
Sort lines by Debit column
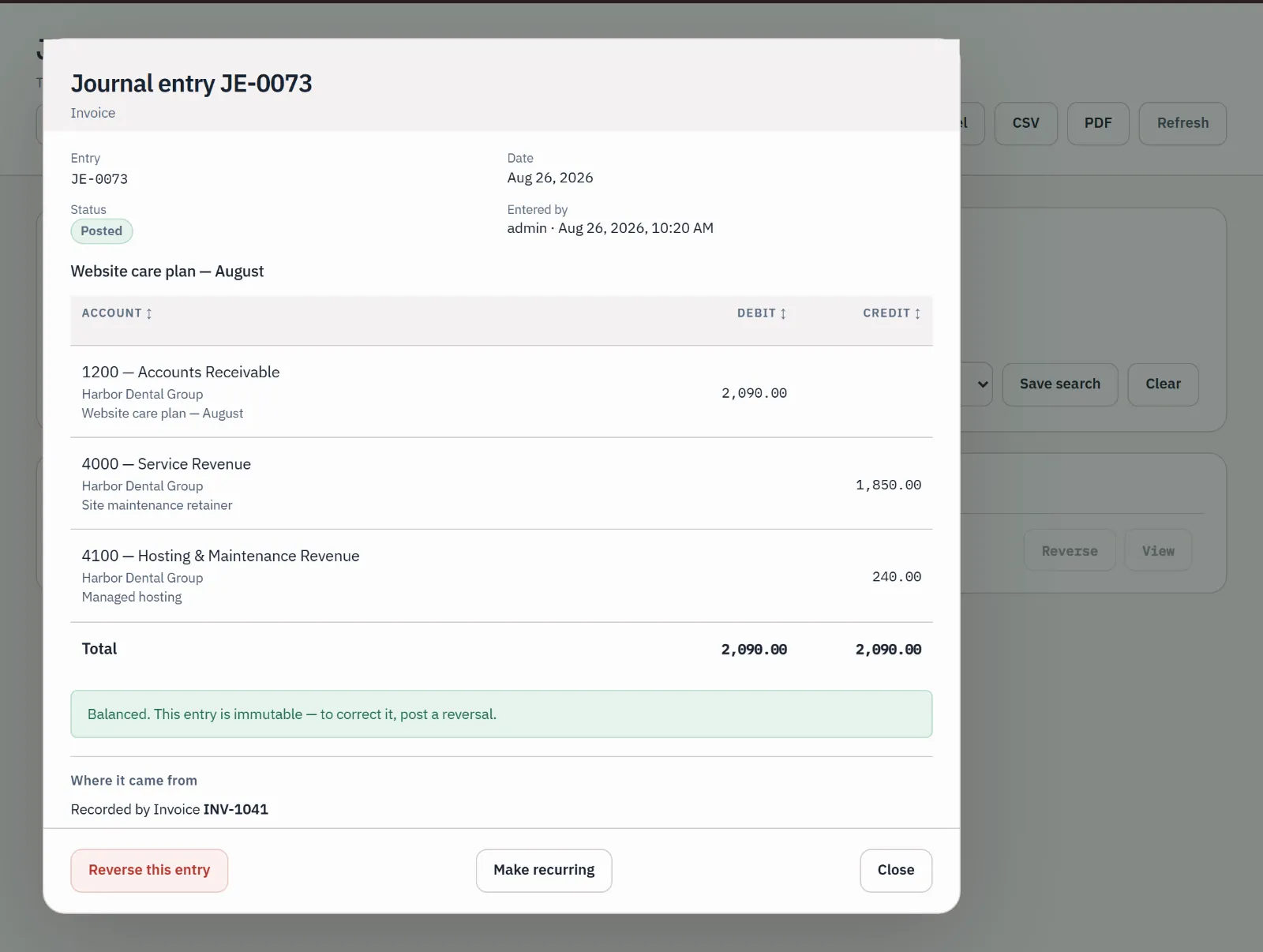(762, 313)
